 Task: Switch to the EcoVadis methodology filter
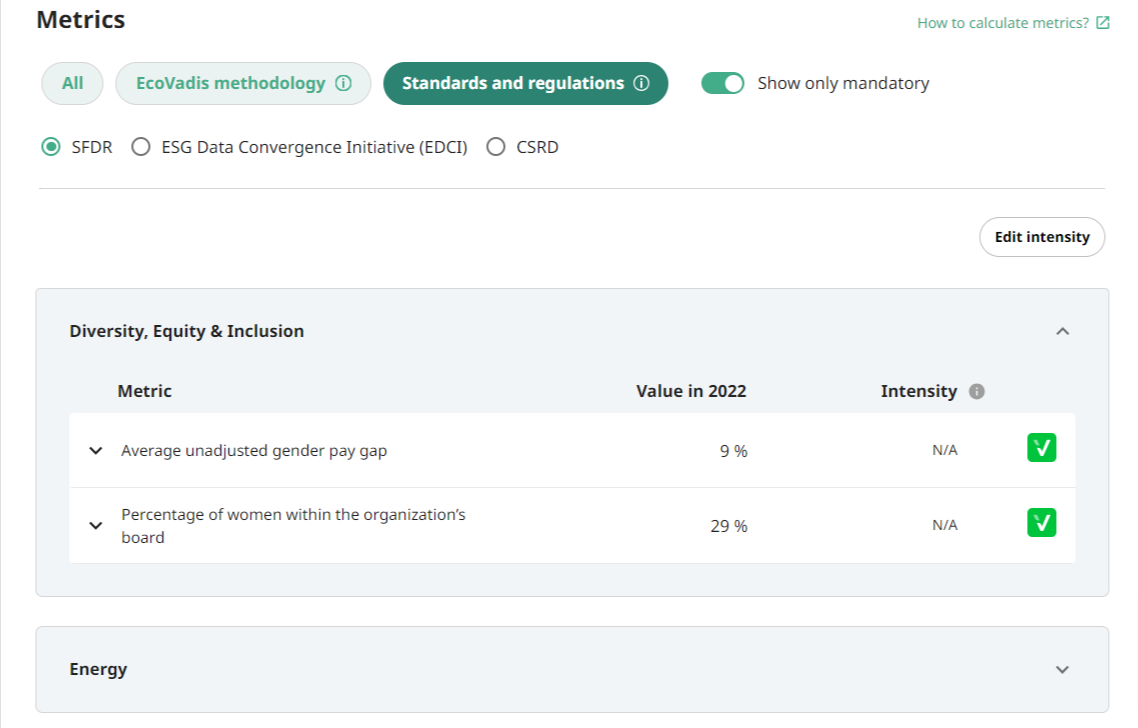tap(243, 83)
